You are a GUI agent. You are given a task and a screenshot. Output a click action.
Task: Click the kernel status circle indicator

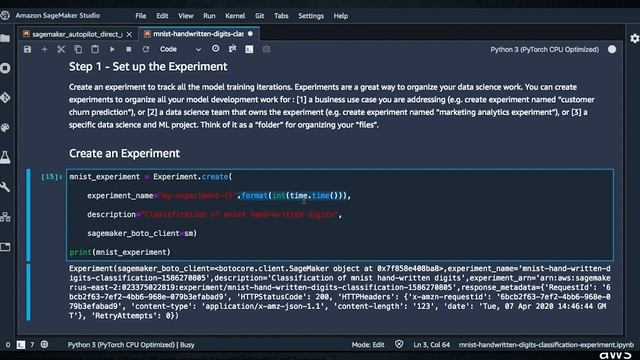click(x=612, y=49)
